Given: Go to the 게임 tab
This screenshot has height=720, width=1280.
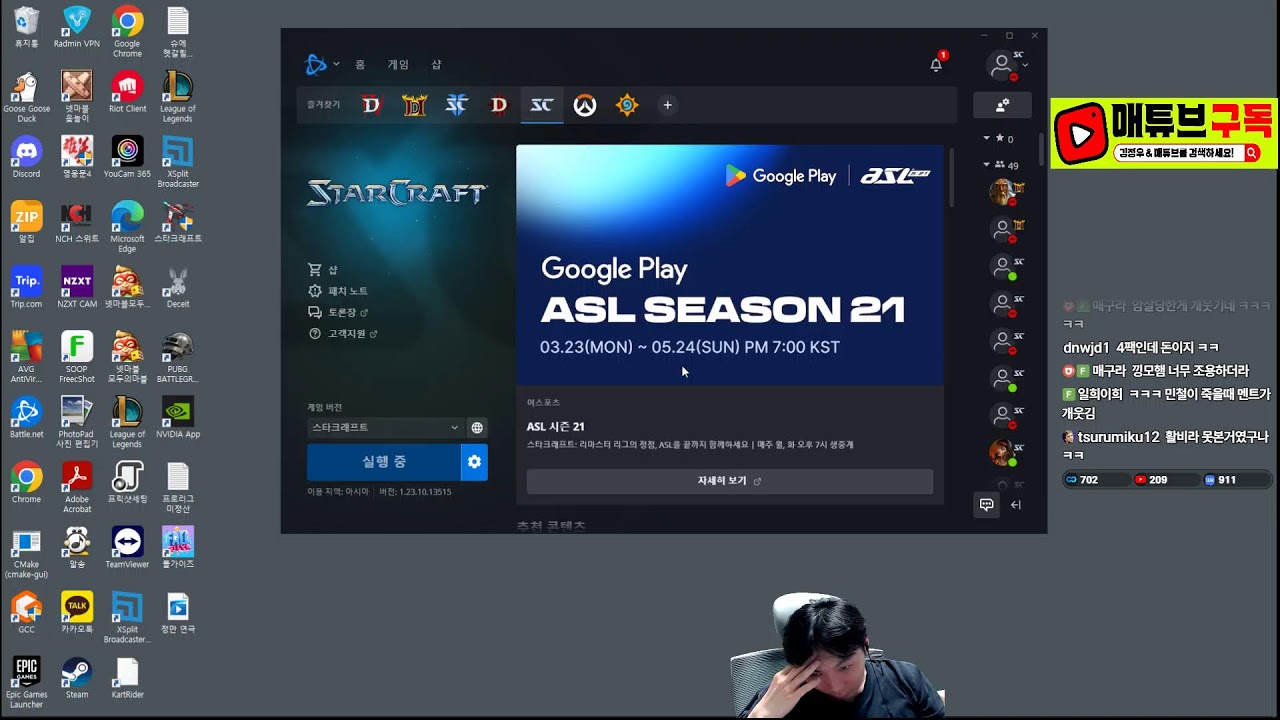Looking at the screenshot, I should [398, 65].
